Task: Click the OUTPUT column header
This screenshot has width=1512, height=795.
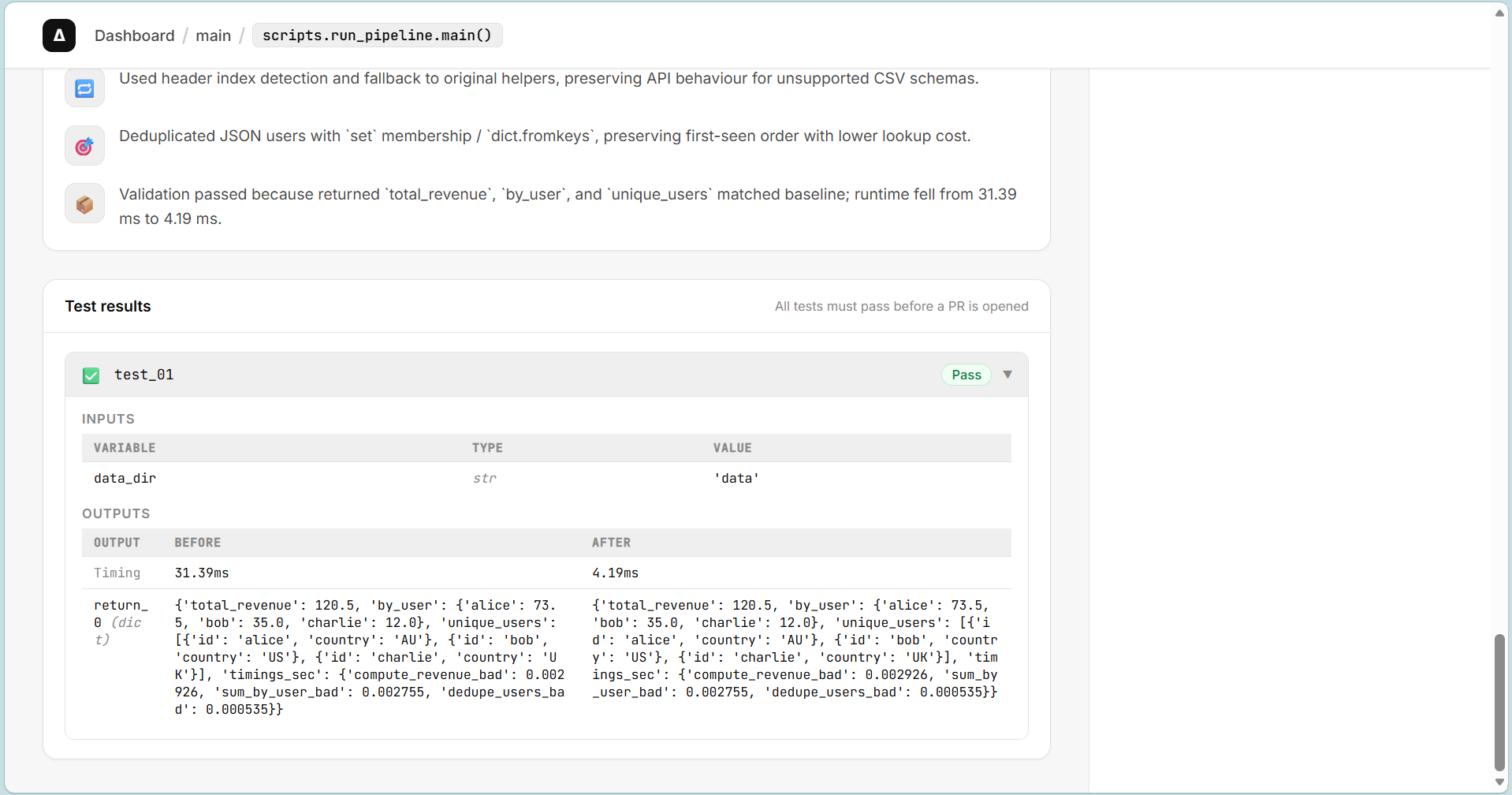Action: 117,543
